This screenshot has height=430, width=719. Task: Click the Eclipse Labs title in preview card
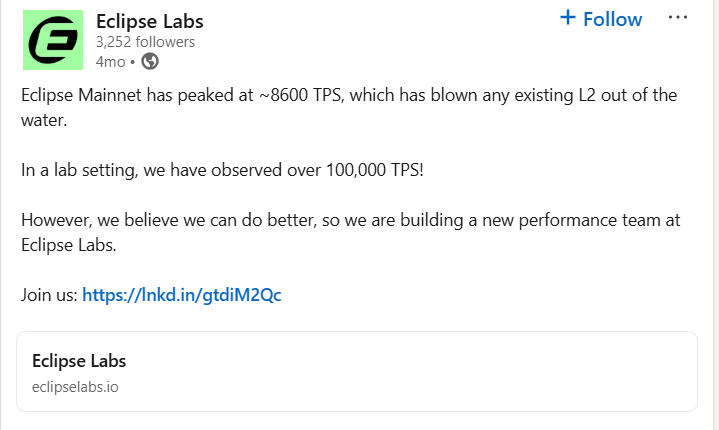[79, 361]
